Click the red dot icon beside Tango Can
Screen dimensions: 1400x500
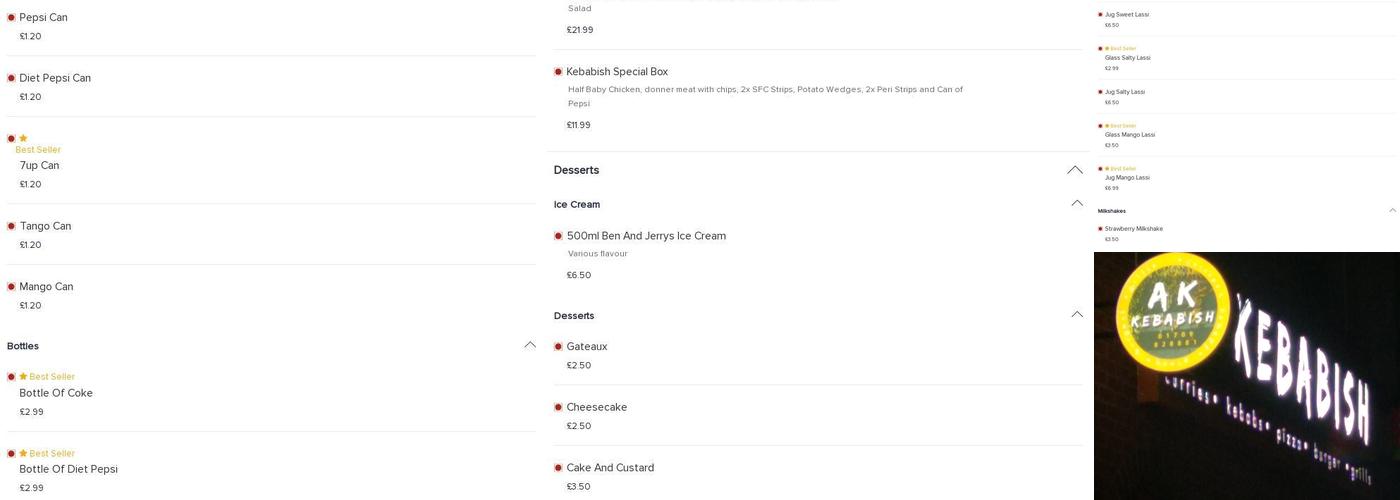pyautogui.click(x=11, y=226)
